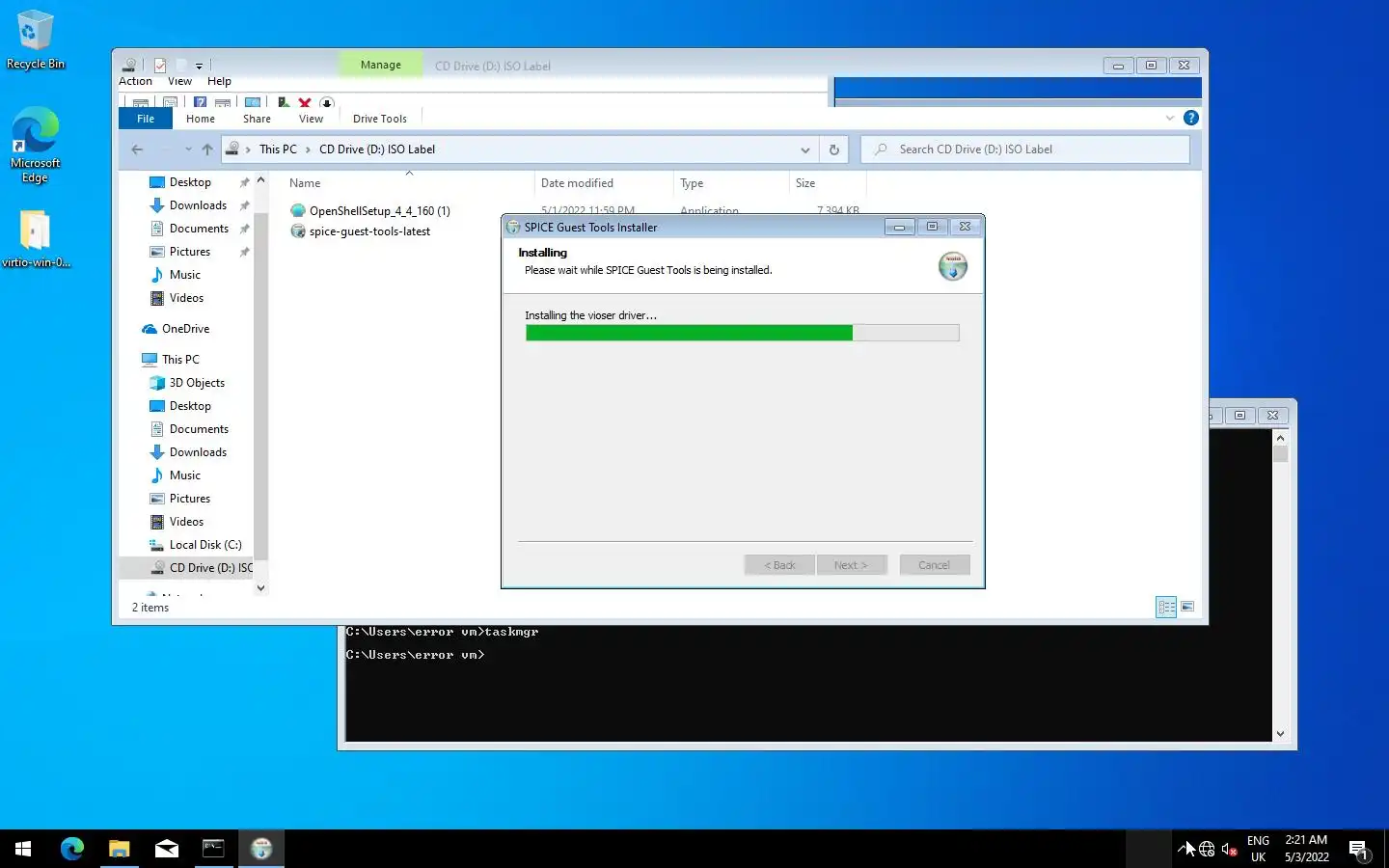1389x868 pixels.
Task: Select OneDrive in the navigation pane
Action: (x=185, y=329)
